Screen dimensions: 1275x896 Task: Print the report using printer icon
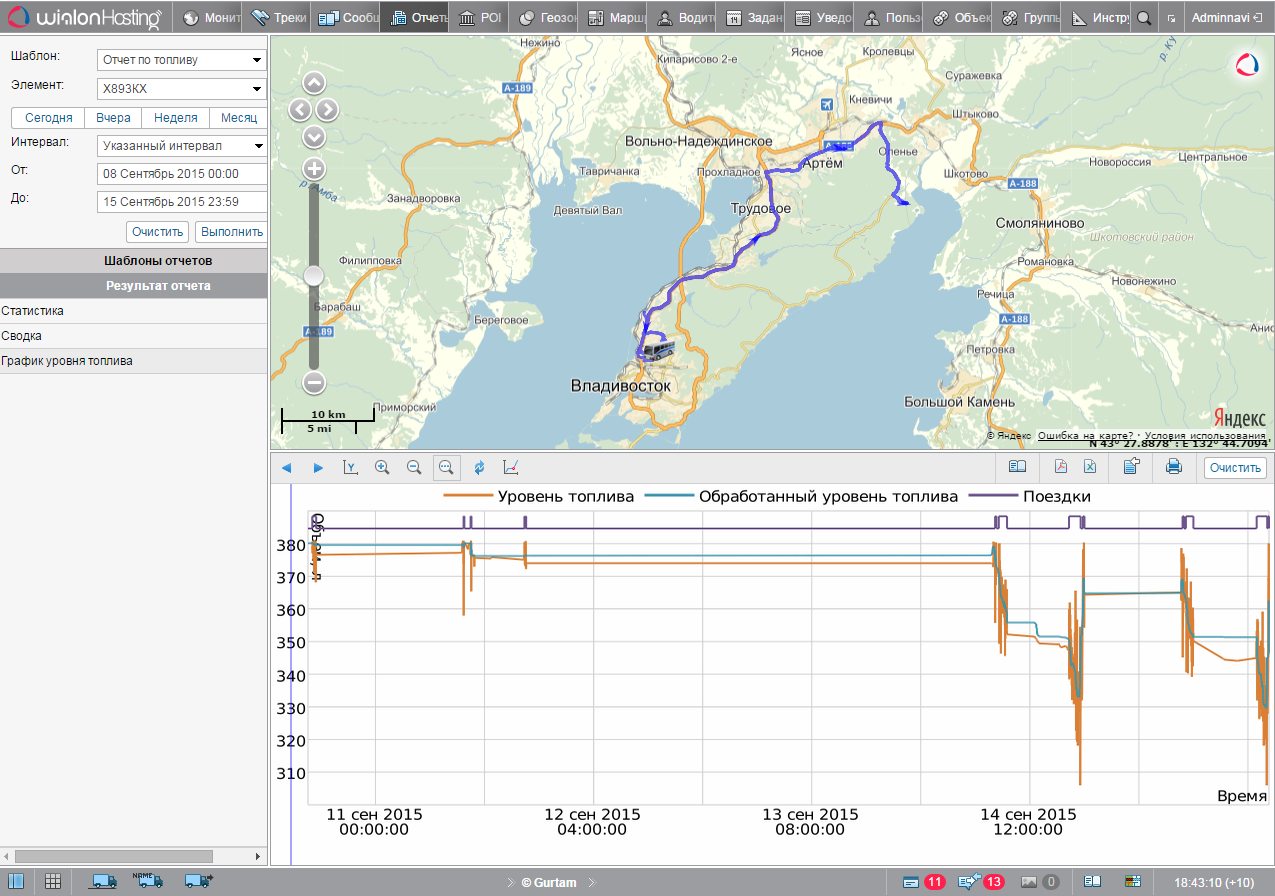(x=1174, y=467)
